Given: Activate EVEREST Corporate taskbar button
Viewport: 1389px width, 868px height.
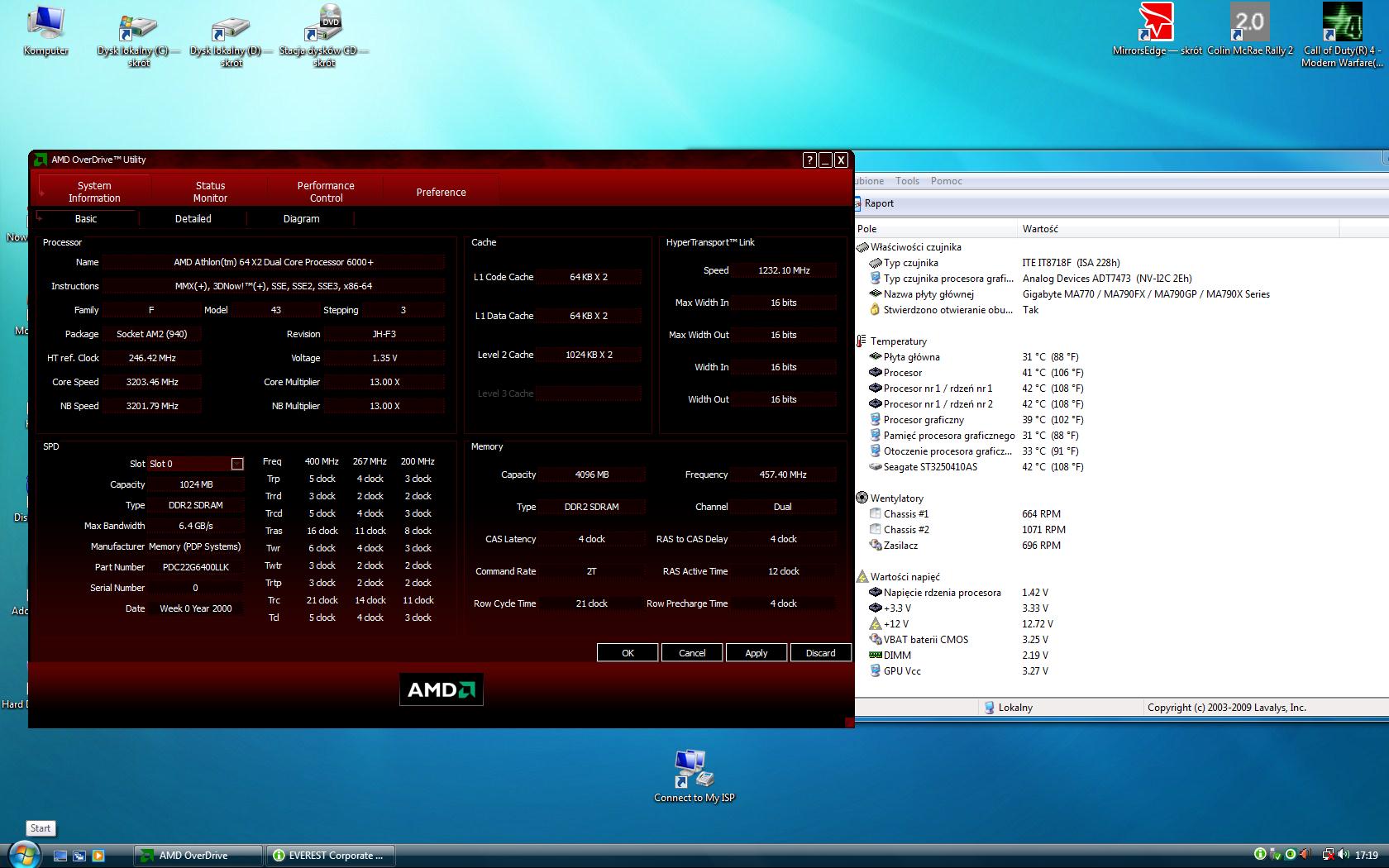Looking at the screenshot, I should pos(330,856).
